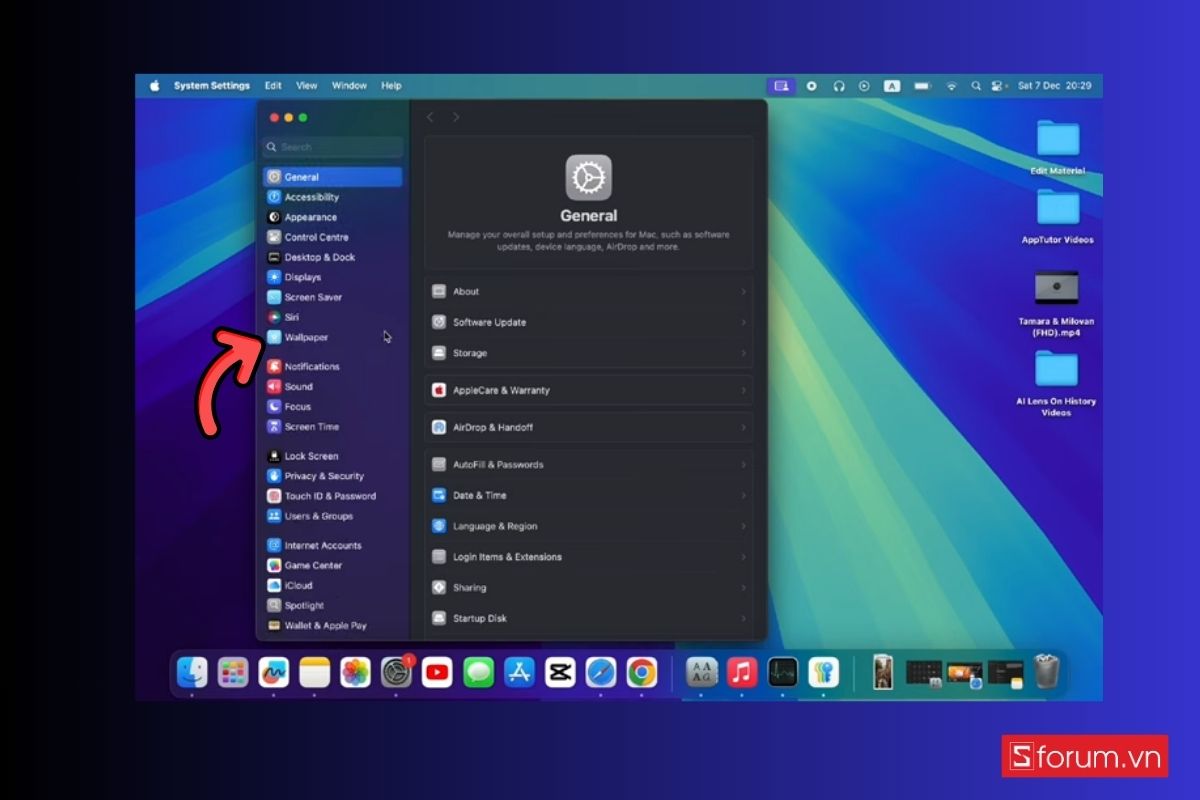Screen dimensions: 1200x800
Task: Open Spotlight search in menu bar
Action: 975,86
